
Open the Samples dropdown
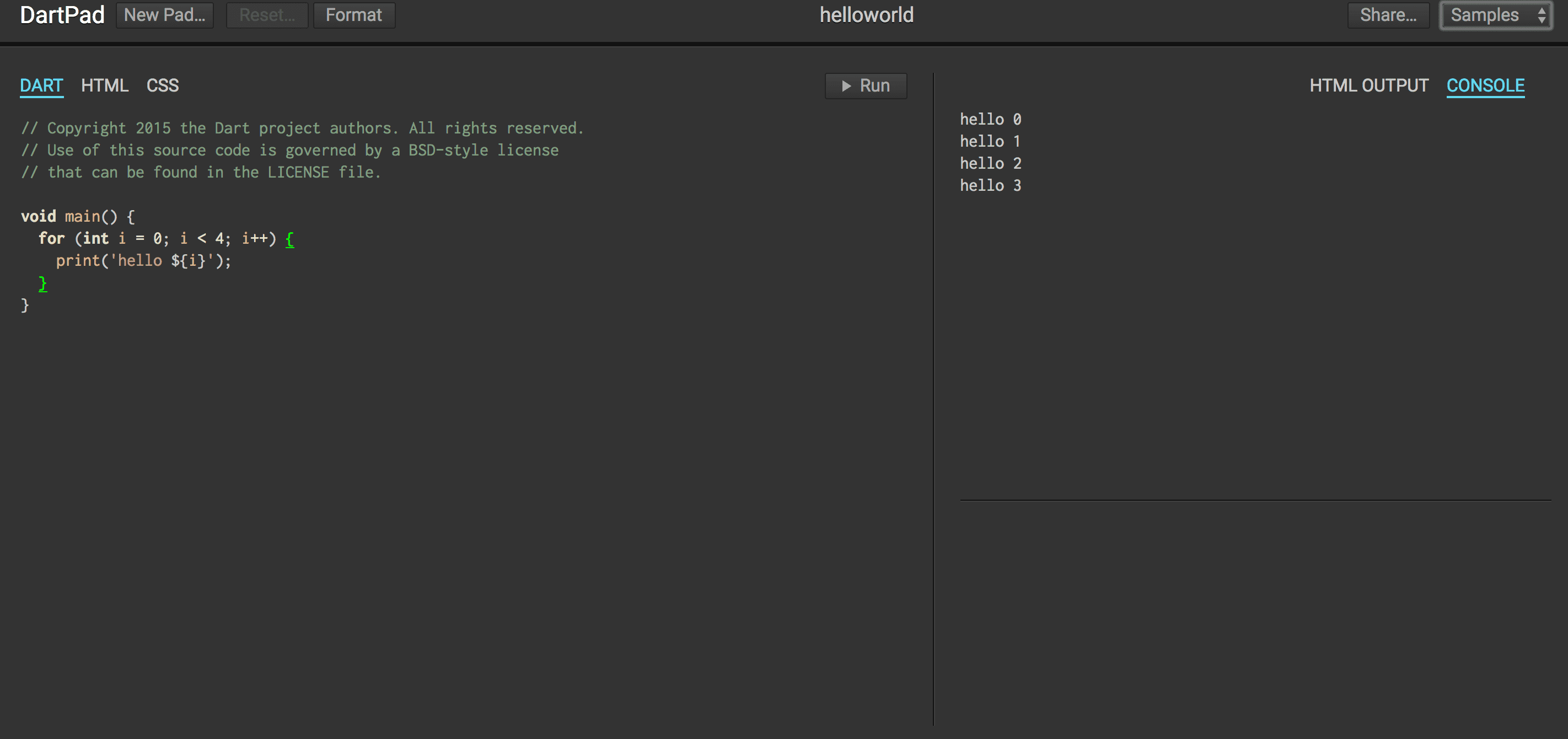1495,15
